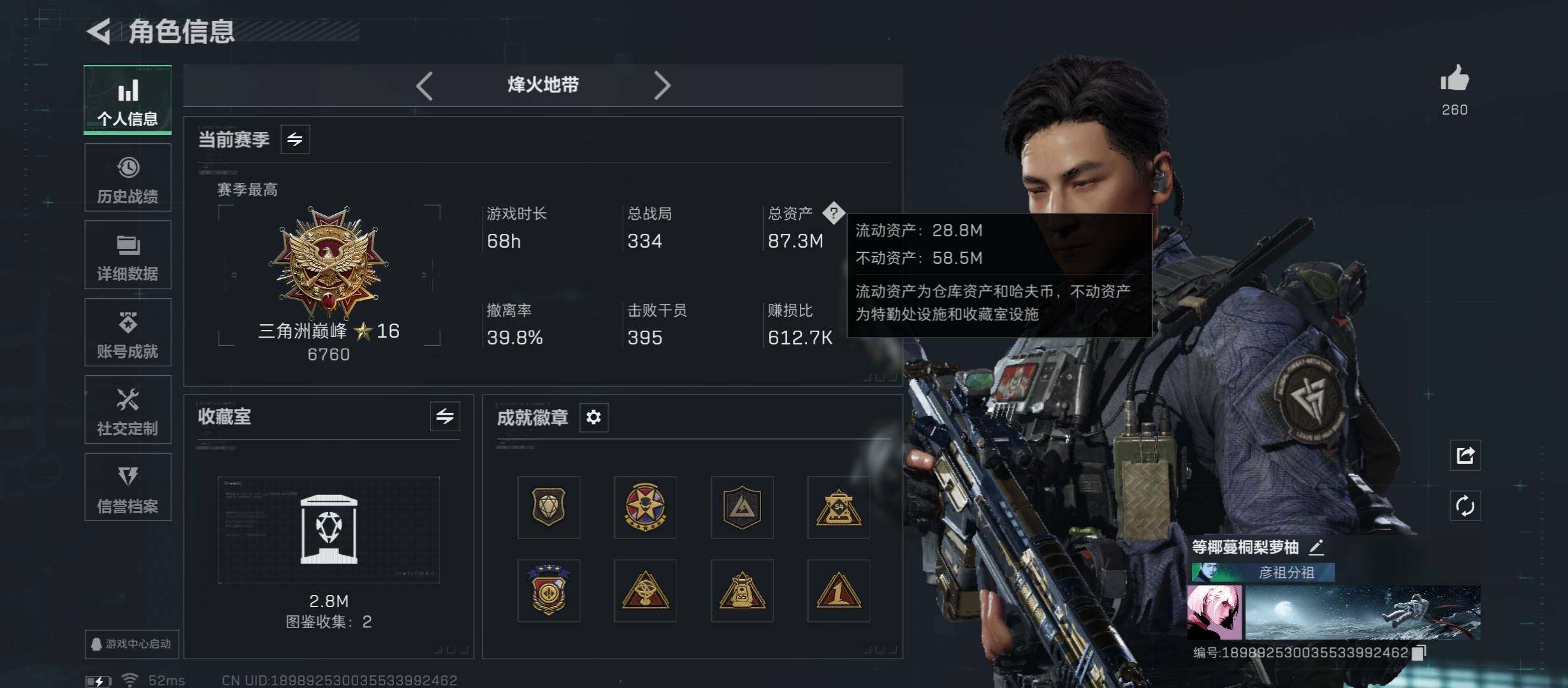Toggle the 收藏室 swap view button
This screenshot has height=688, width=1568.
tap(445, 416)
